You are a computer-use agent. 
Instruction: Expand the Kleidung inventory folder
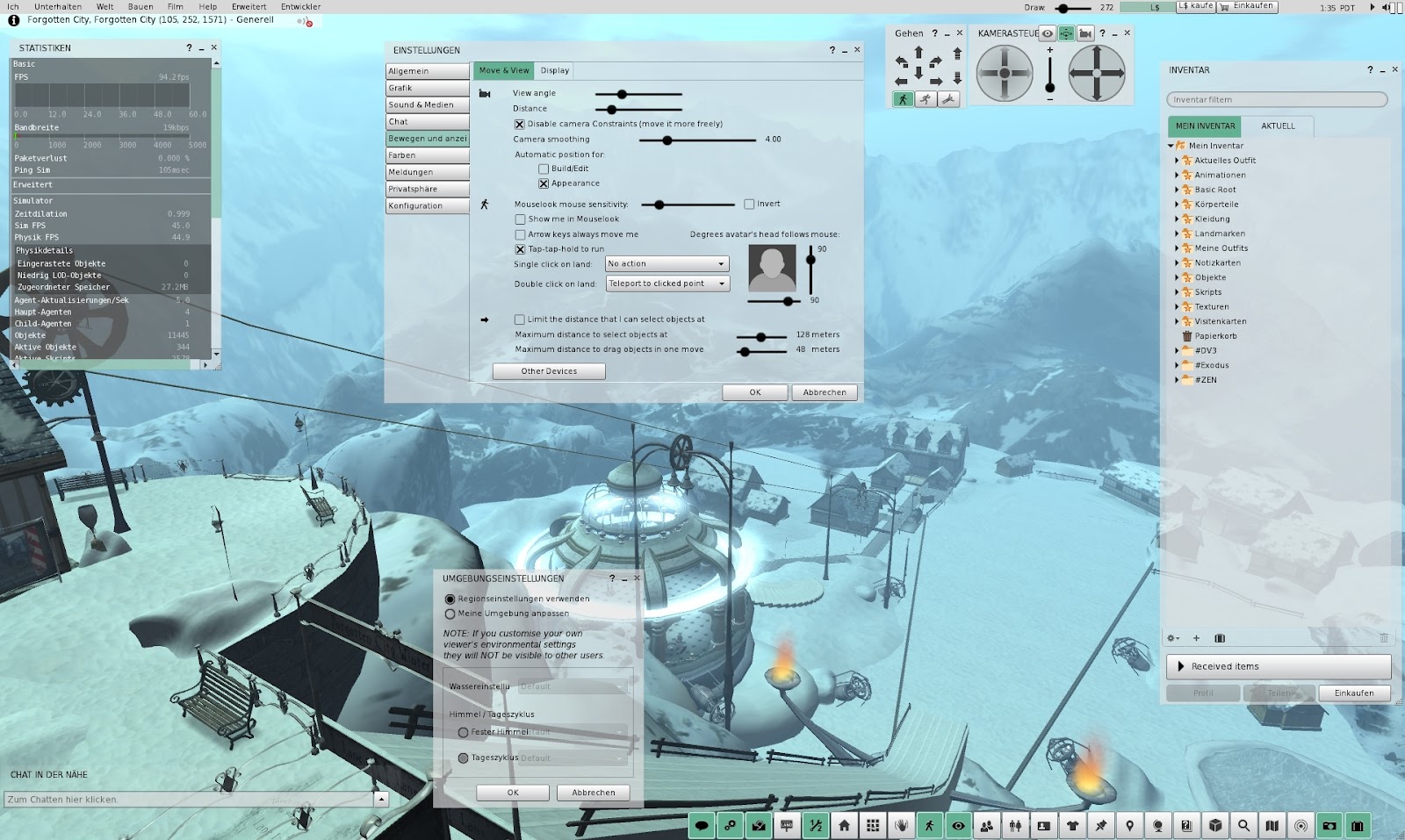click(1177, 219)
